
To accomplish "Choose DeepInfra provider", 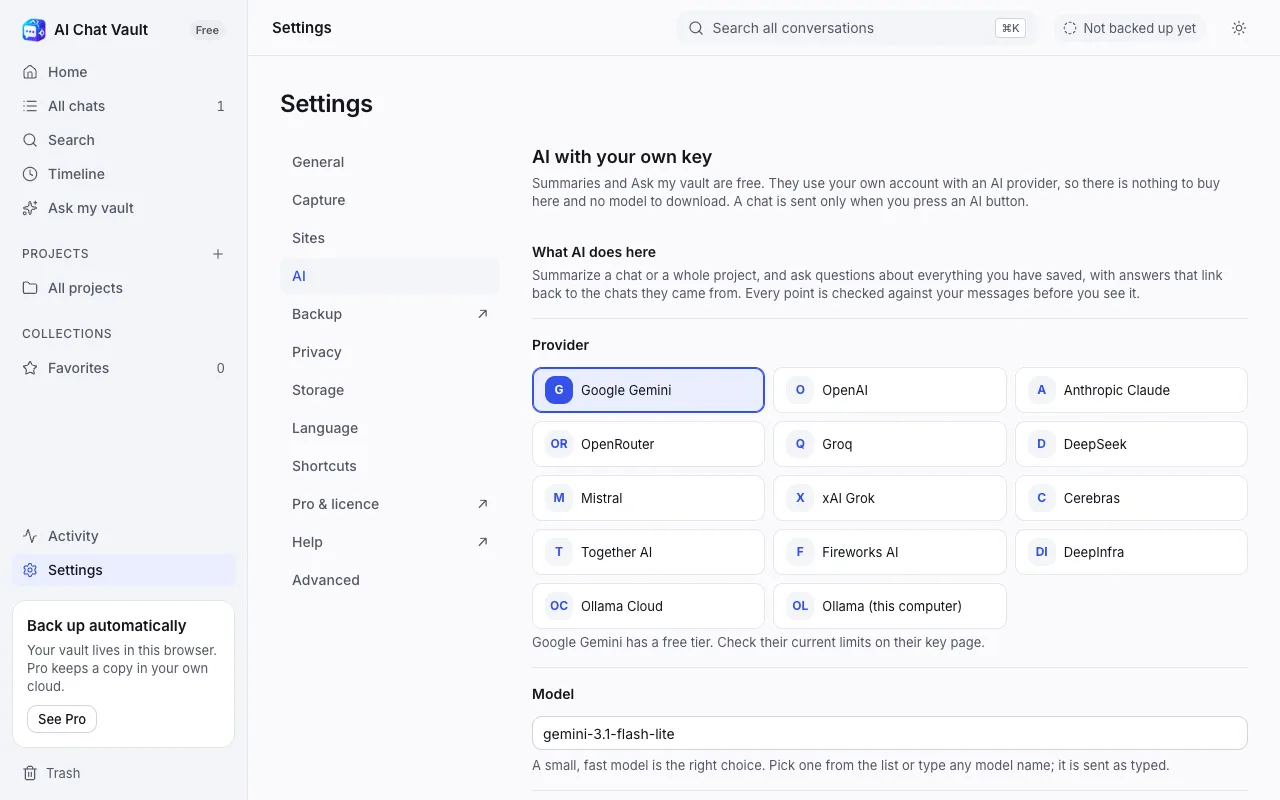I will click(x=1131, y=552).
